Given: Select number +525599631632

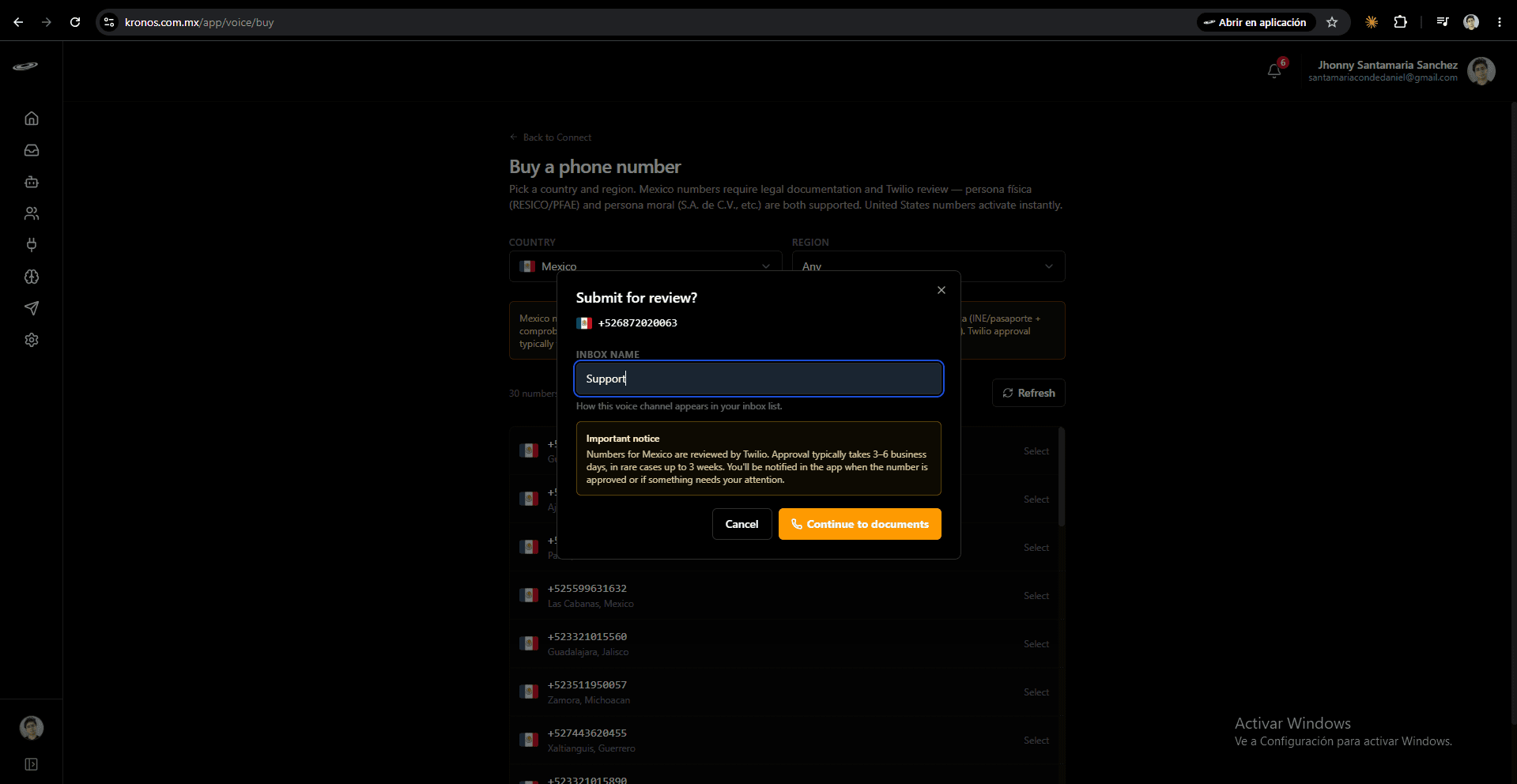Looking at the screenshot, I should (x=1036, y=596).
